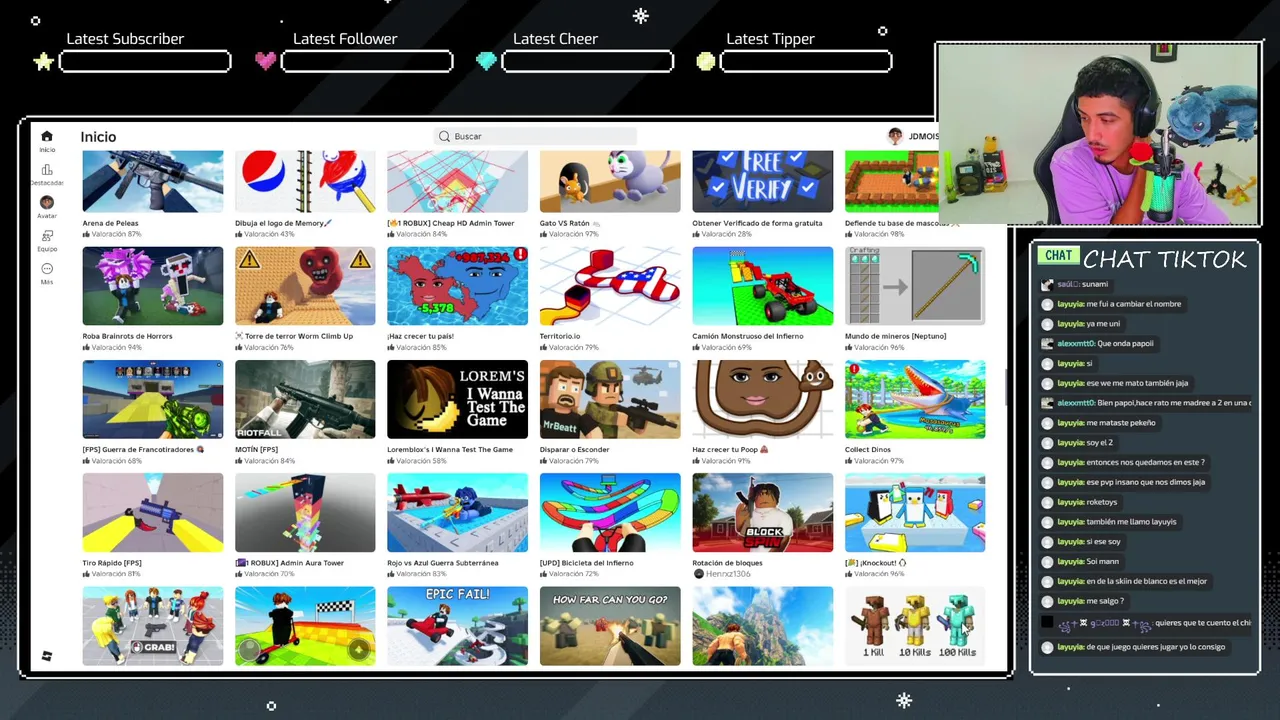This screenshot has height=720, width=1280.
Task: Open the Haz crecer tu Poop thumbnail
Action: 762,399
